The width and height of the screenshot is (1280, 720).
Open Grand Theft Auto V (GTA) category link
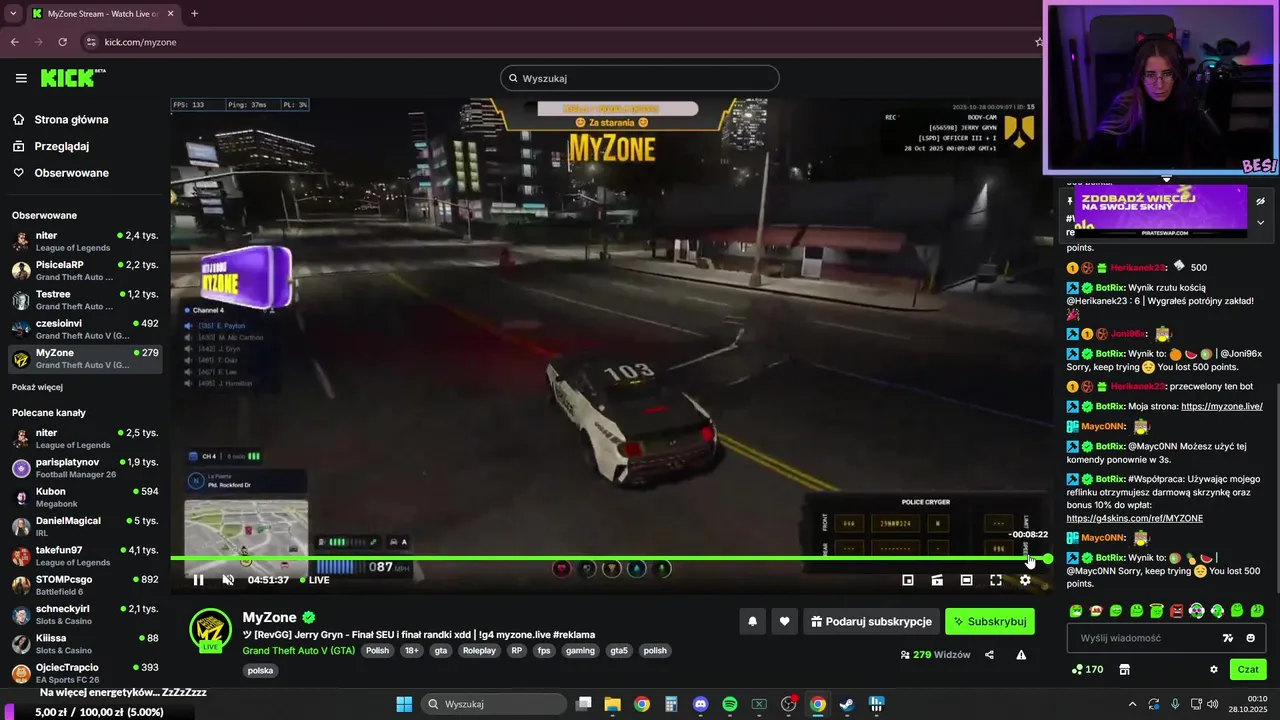click(298, 650)
